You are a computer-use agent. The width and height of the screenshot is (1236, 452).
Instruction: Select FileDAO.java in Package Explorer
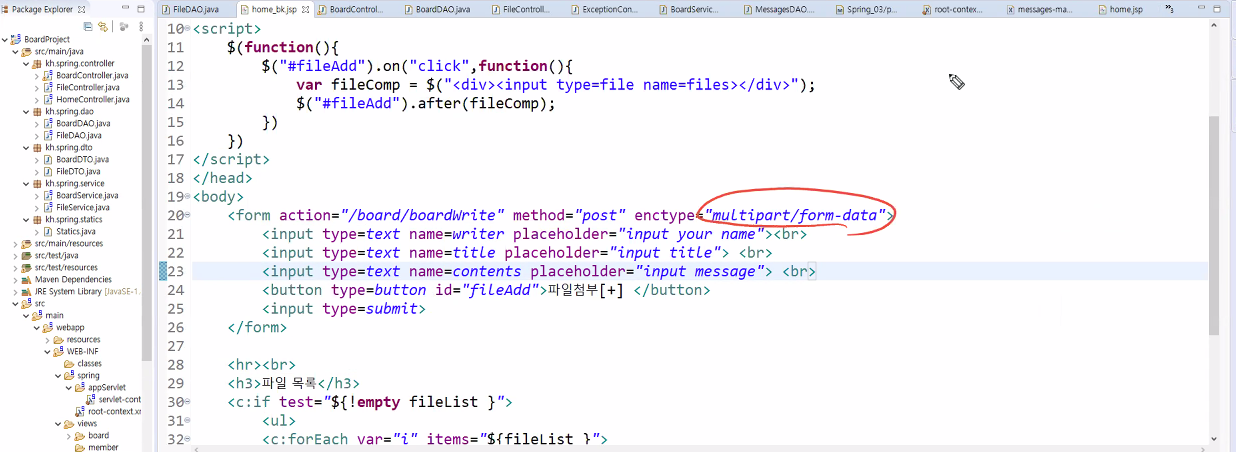[x=79, y=135]
